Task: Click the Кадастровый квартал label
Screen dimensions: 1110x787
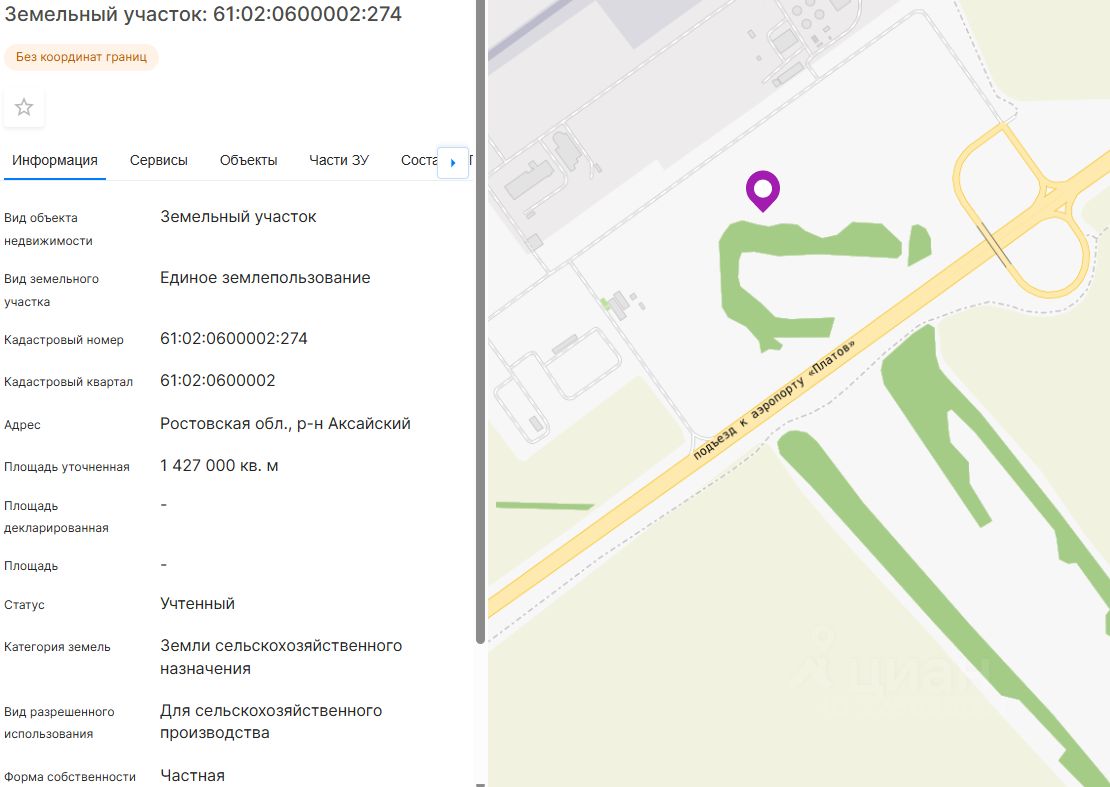Action: [69, 382]
